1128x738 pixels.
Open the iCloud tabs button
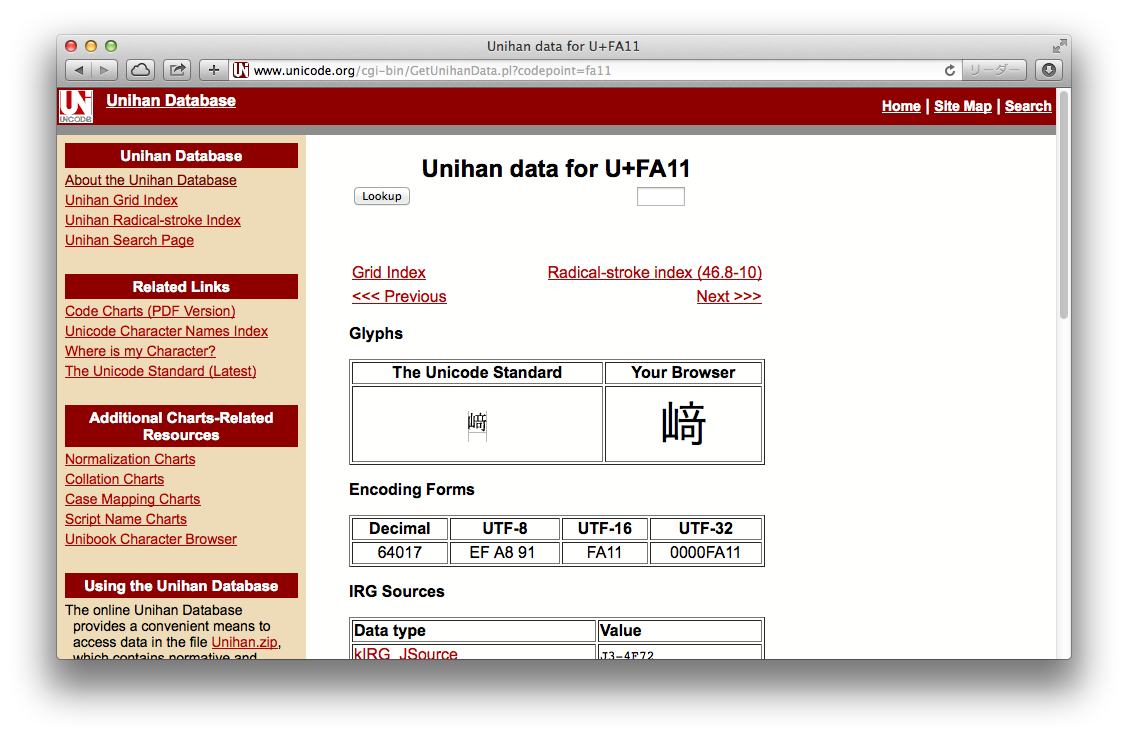pyautogui.click(x=141, y=70)
